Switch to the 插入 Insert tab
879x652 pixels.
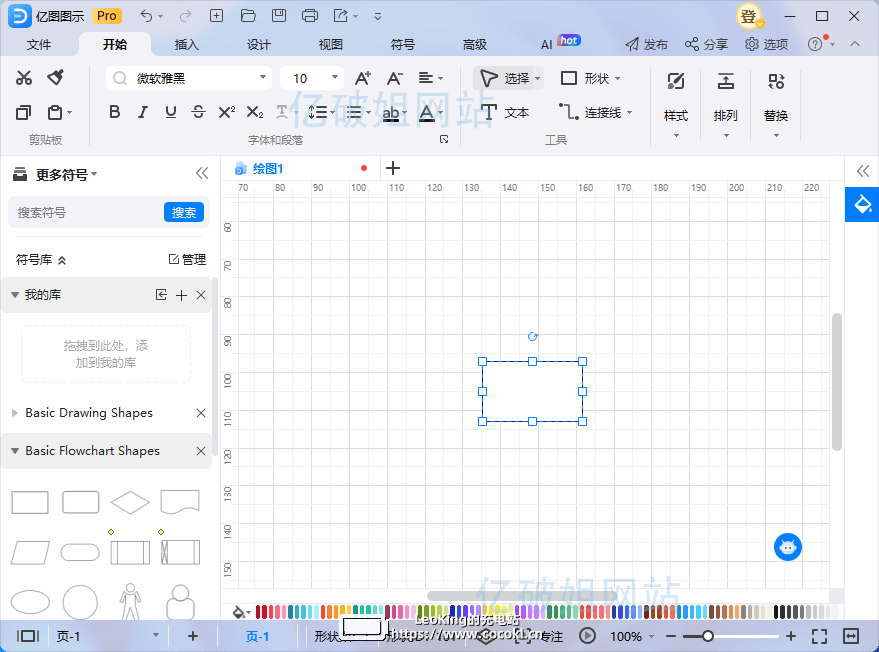coord(187,44)
